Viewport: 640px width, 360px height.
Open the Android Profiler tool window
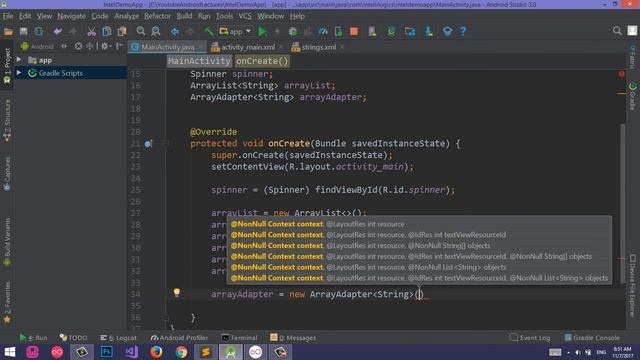pos(179,338)
